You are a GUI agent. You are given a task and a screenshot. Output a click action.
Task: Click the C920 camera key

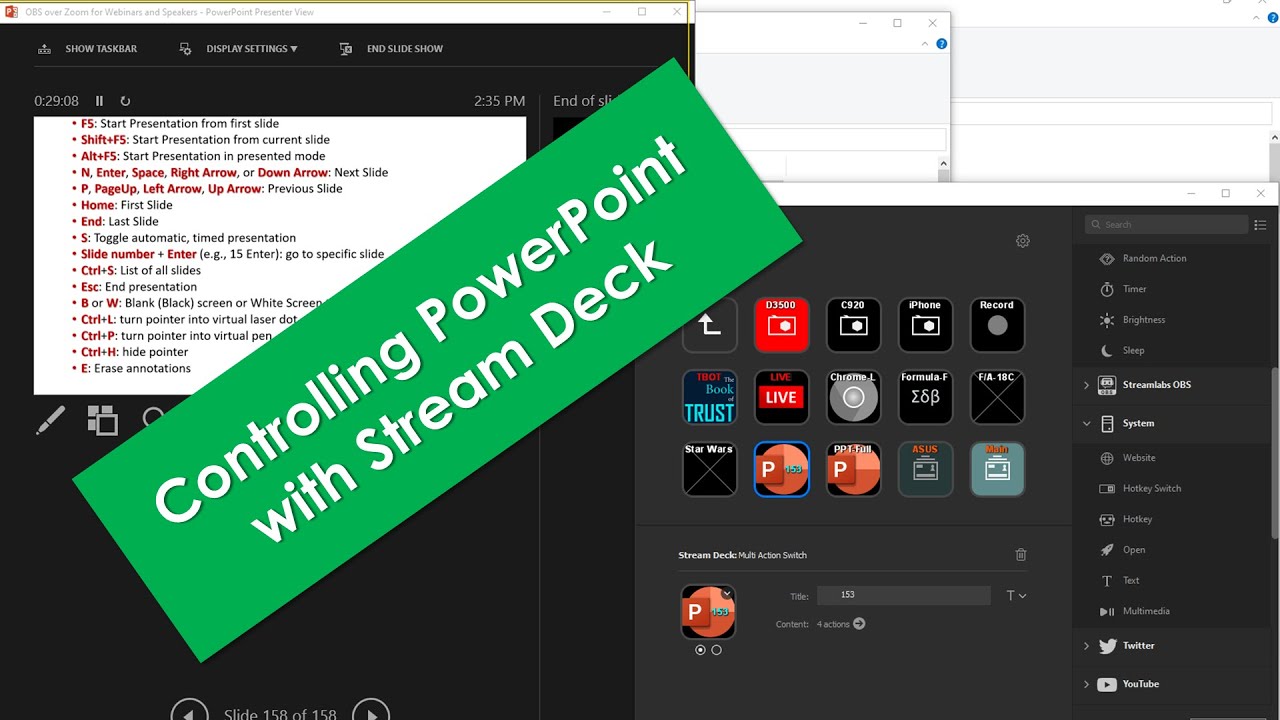point(853,325)
